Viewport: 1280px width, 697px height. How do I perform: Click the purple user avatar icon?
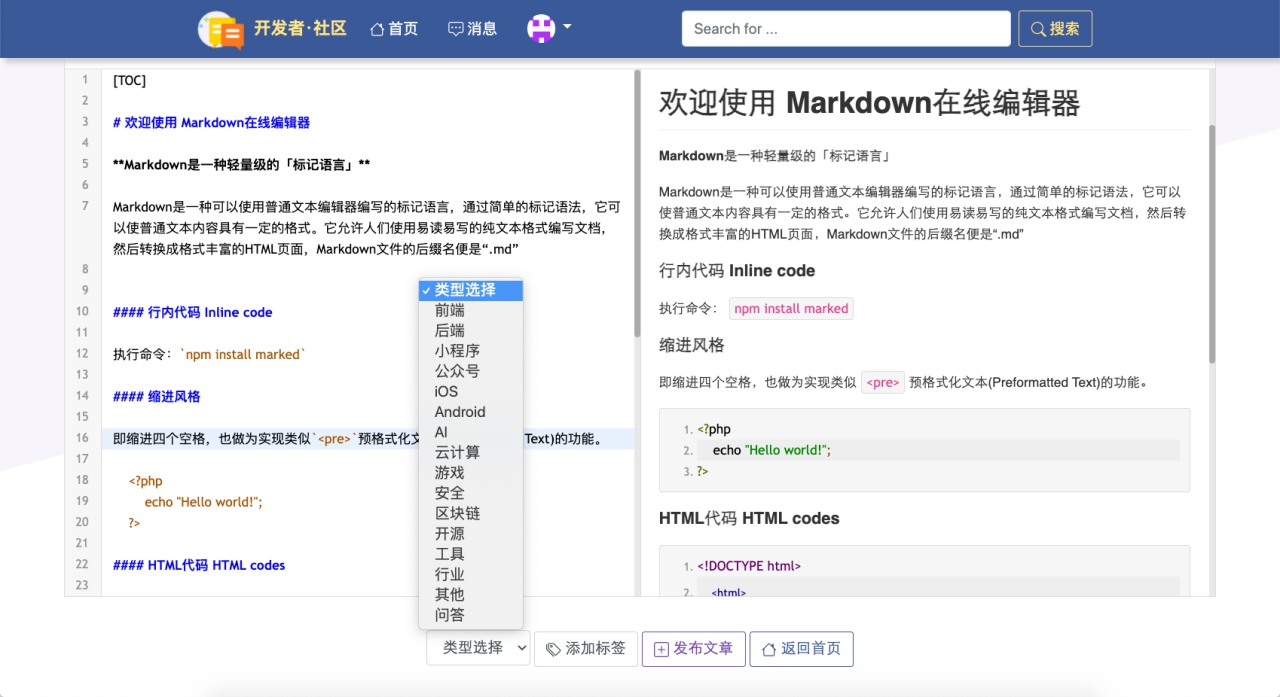tap(541, 29)
